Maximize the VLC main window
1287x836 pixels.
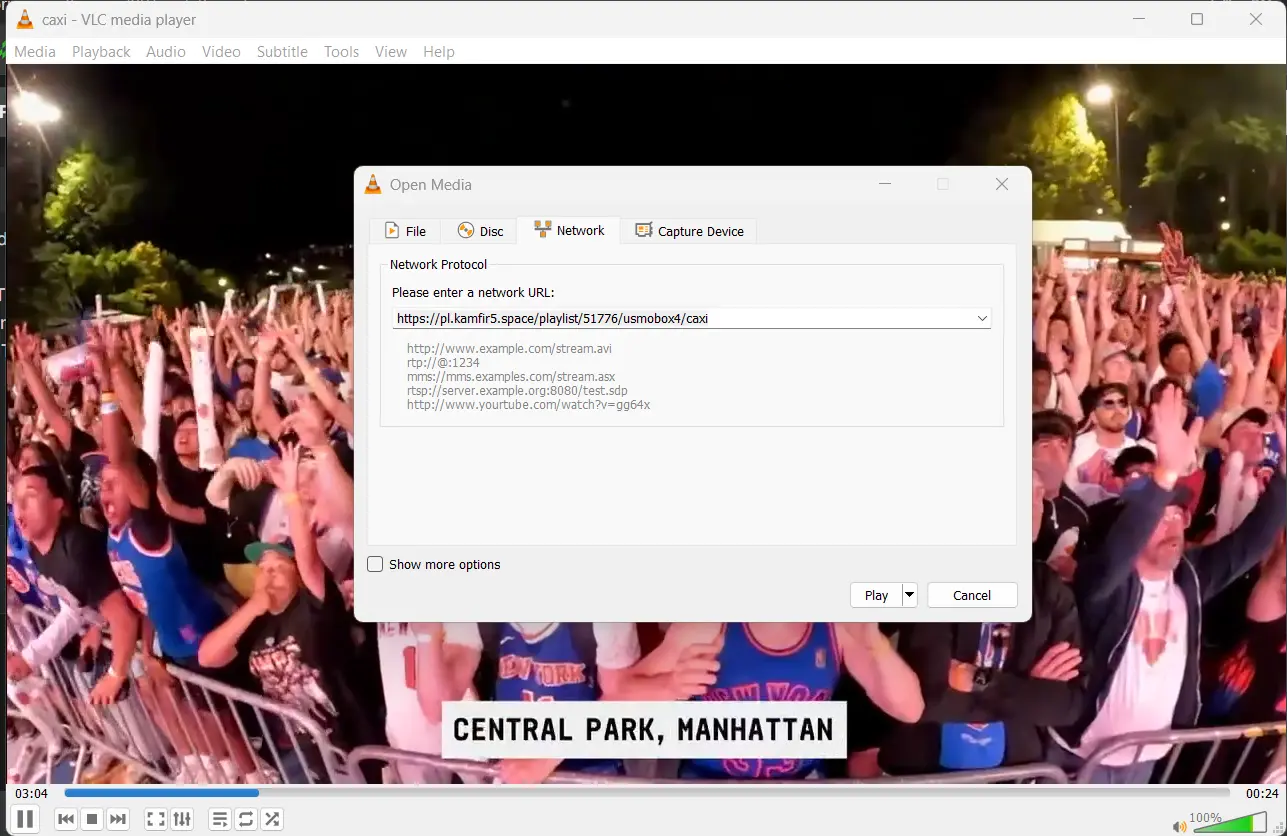tap(1197, 19)
